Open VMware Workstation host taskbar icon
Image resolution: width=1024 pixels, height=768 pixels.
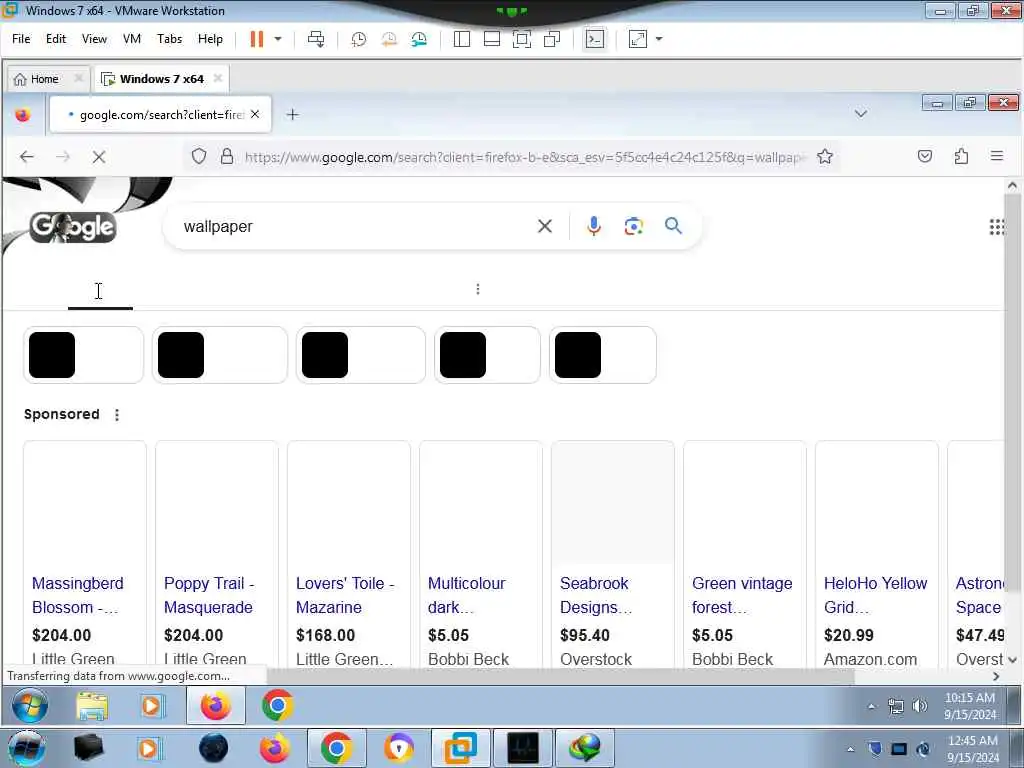pos(460,748)
